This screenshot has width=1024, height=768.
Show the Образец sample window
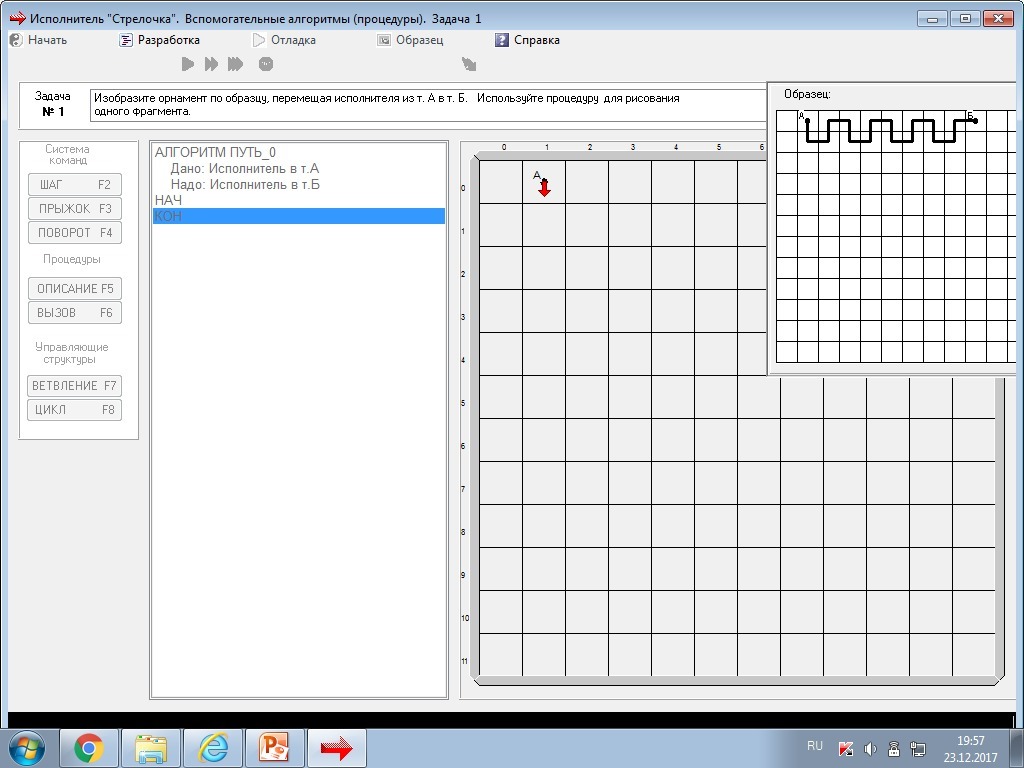pyautogui.click(x=411, y=40)
